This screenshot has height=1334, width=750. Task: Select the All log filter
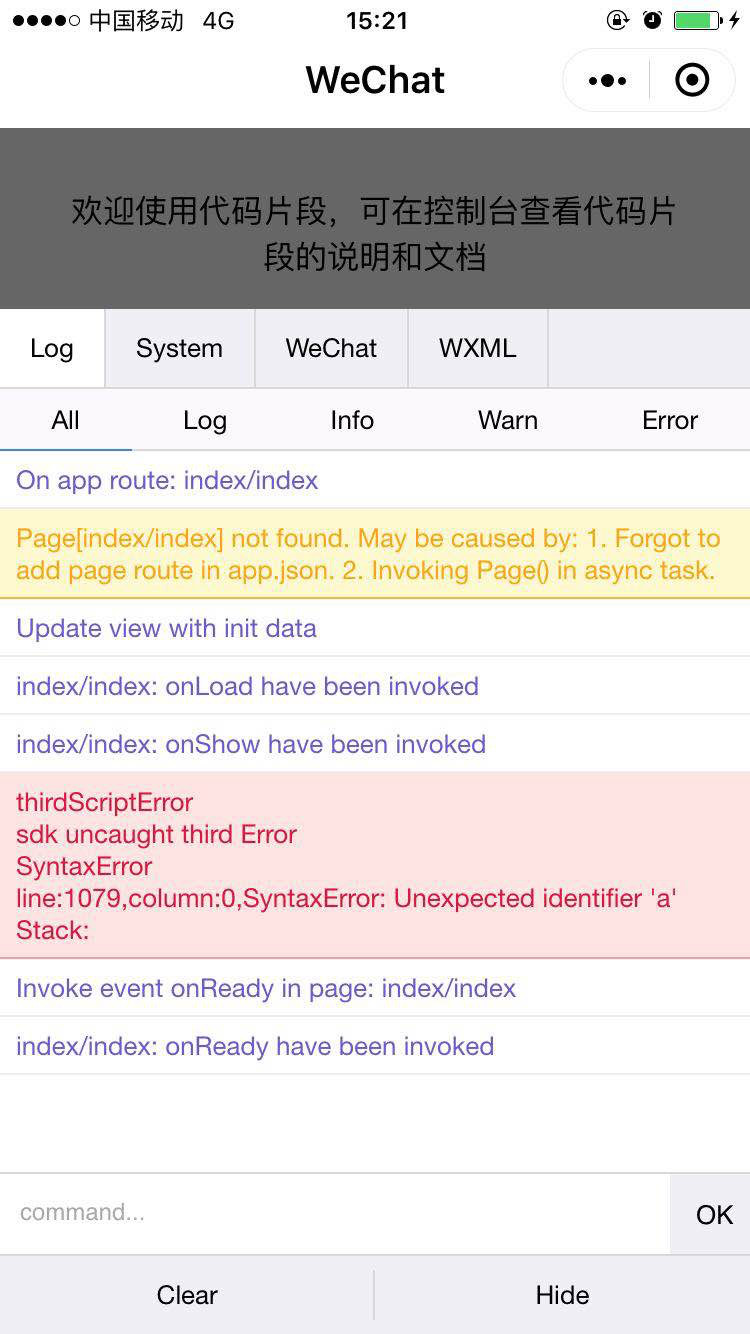click(66, 420)
